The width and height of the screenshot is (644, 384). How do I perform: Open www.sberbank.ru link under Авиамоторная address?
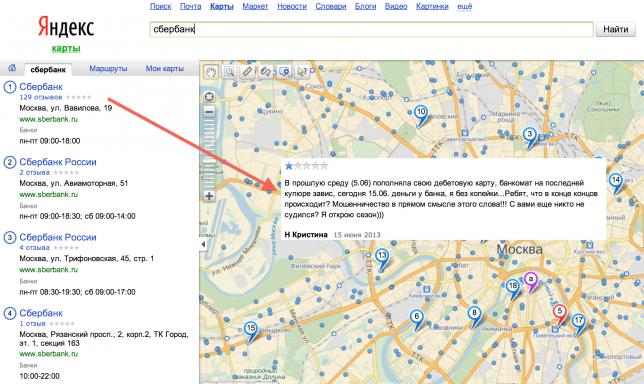48,194
